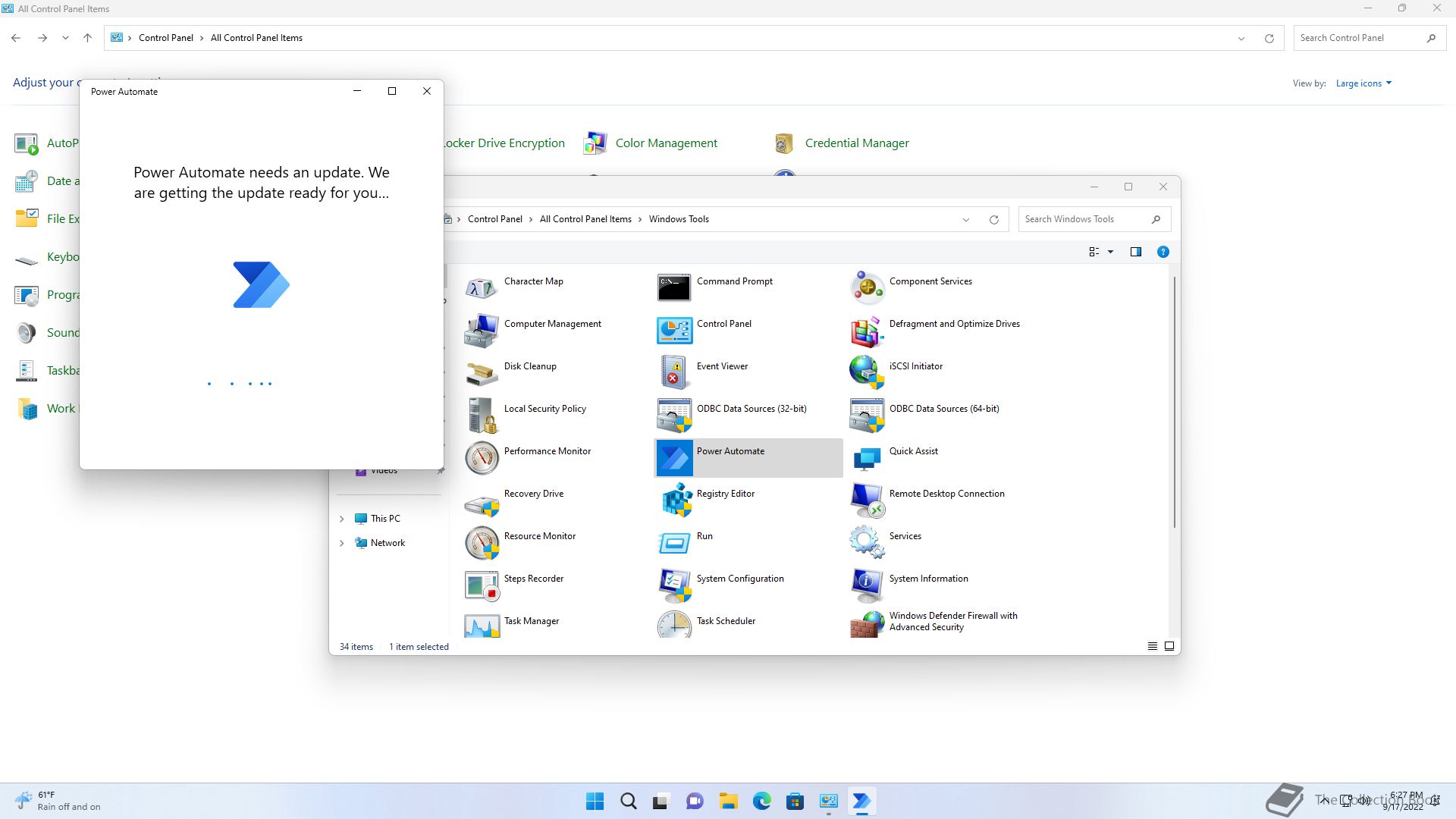Open Windows Tools help button
The height and width of the screenshot is (819, 1456).
1163,252
